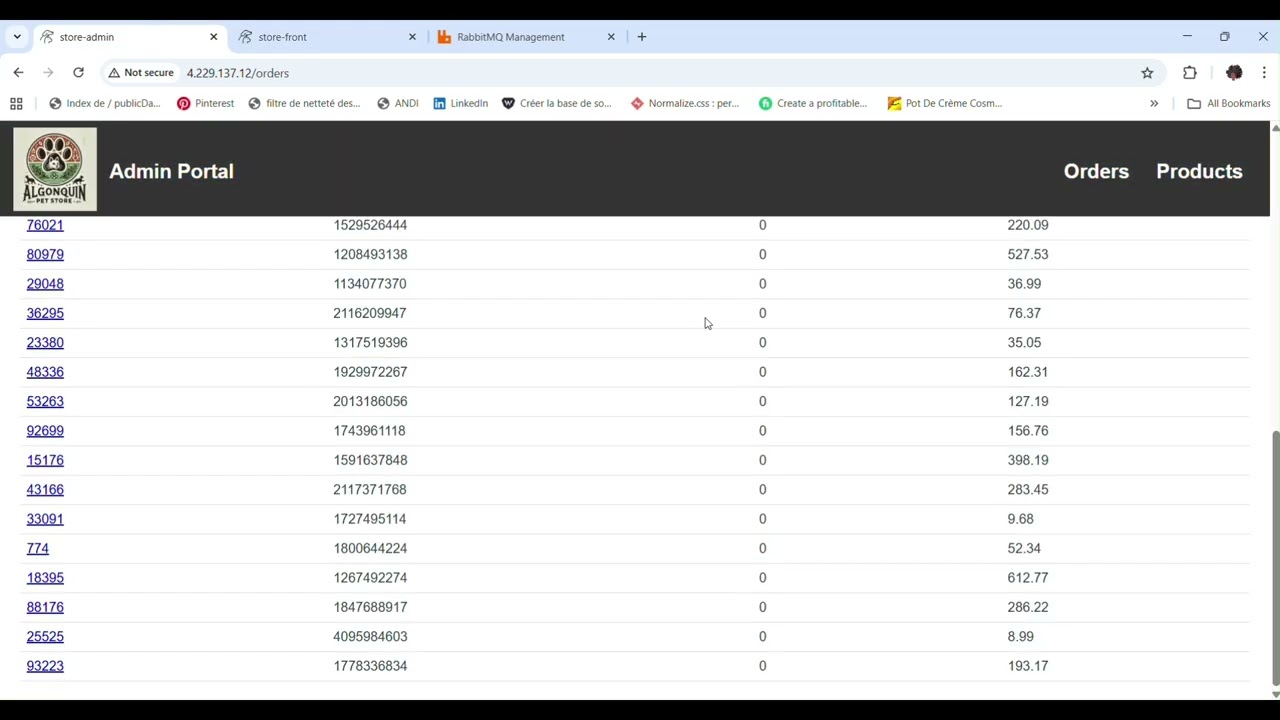Click the browser forward arrow

(x=48, y=72)
